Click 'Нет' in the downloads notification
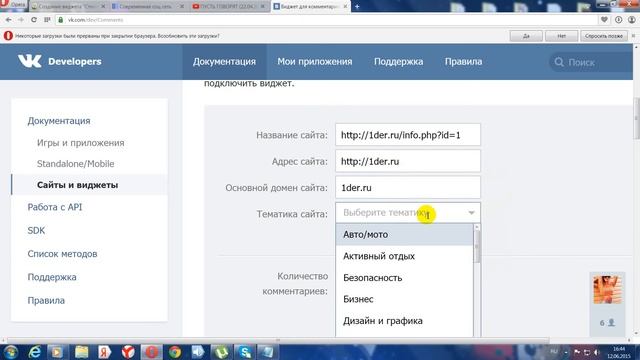Image resolution: width=640 pixels, height=360 pixels. pyautogui.click(x=562, y=36)
